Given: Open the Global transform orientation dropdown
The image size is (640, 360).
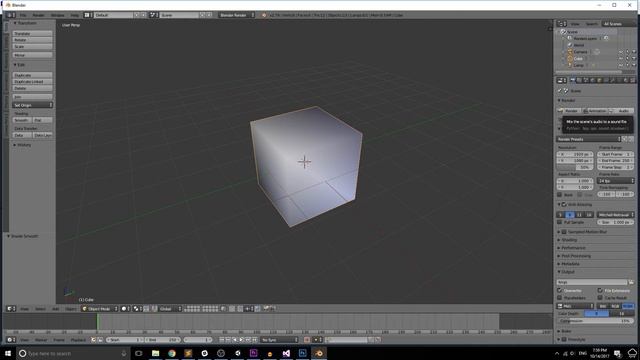Looking at the screenshot, I should [170, 309].
